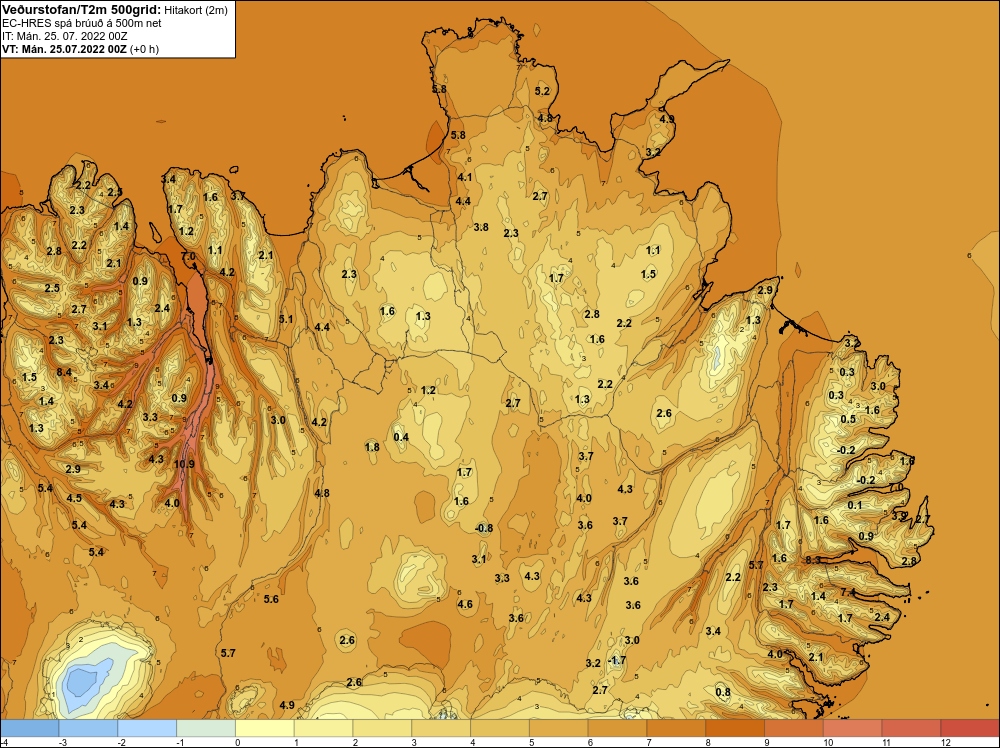The width and height of the screenshot is (1000, 748).
Task: Click the '(+0 h)' forecast offset text
Action: [x=144, y=49]
